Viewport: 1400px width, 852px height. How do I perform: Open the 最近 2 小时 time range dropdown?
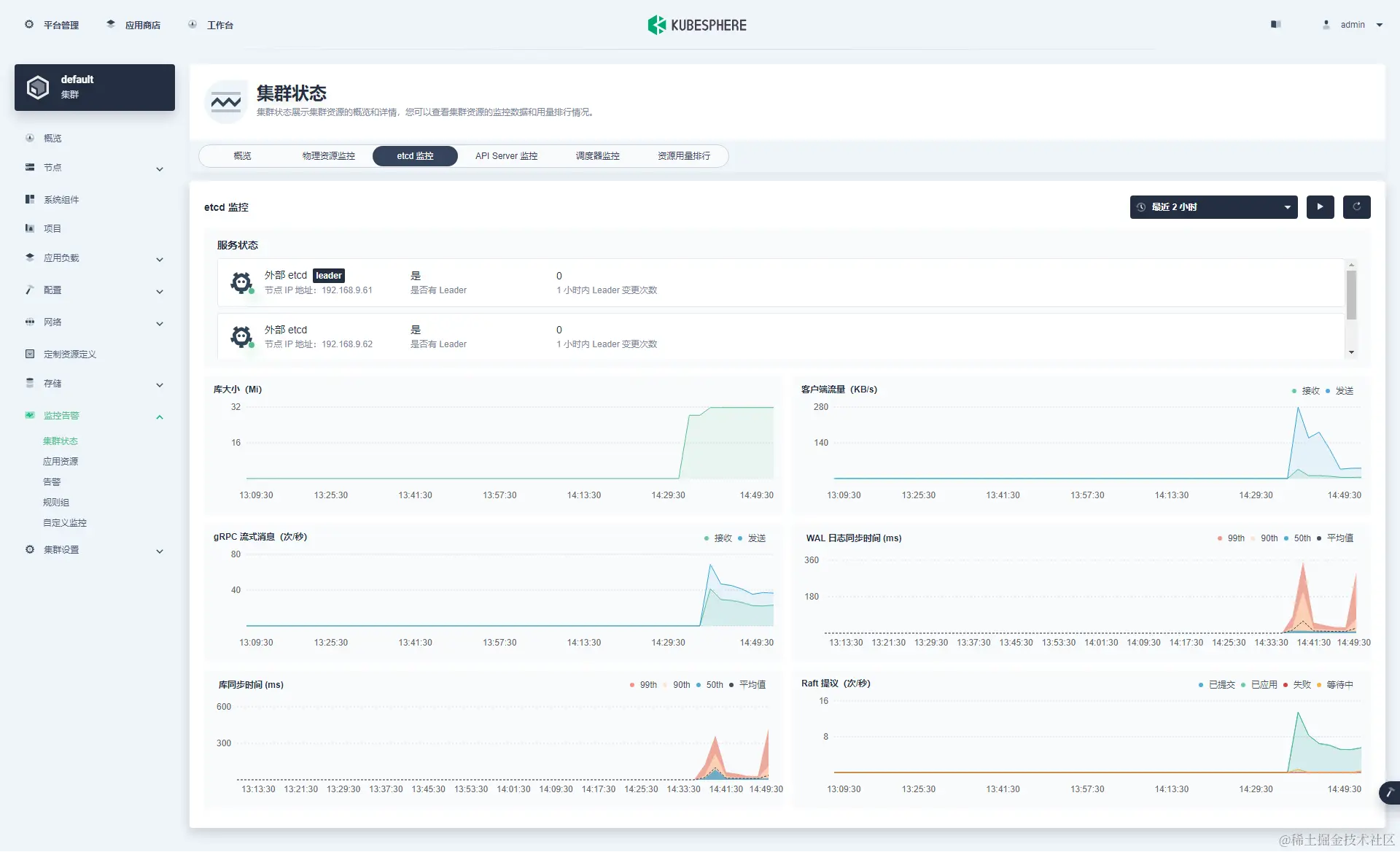[1213, 207]
